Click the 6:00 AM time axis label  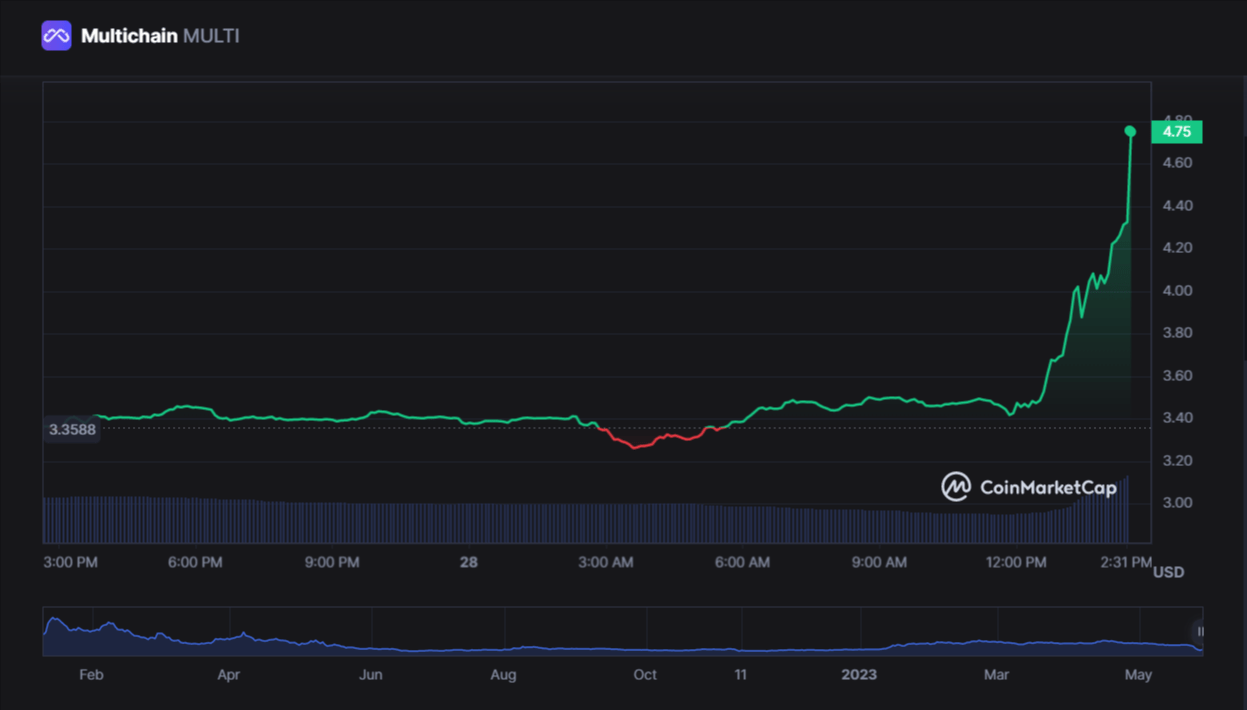click(743, 563)
